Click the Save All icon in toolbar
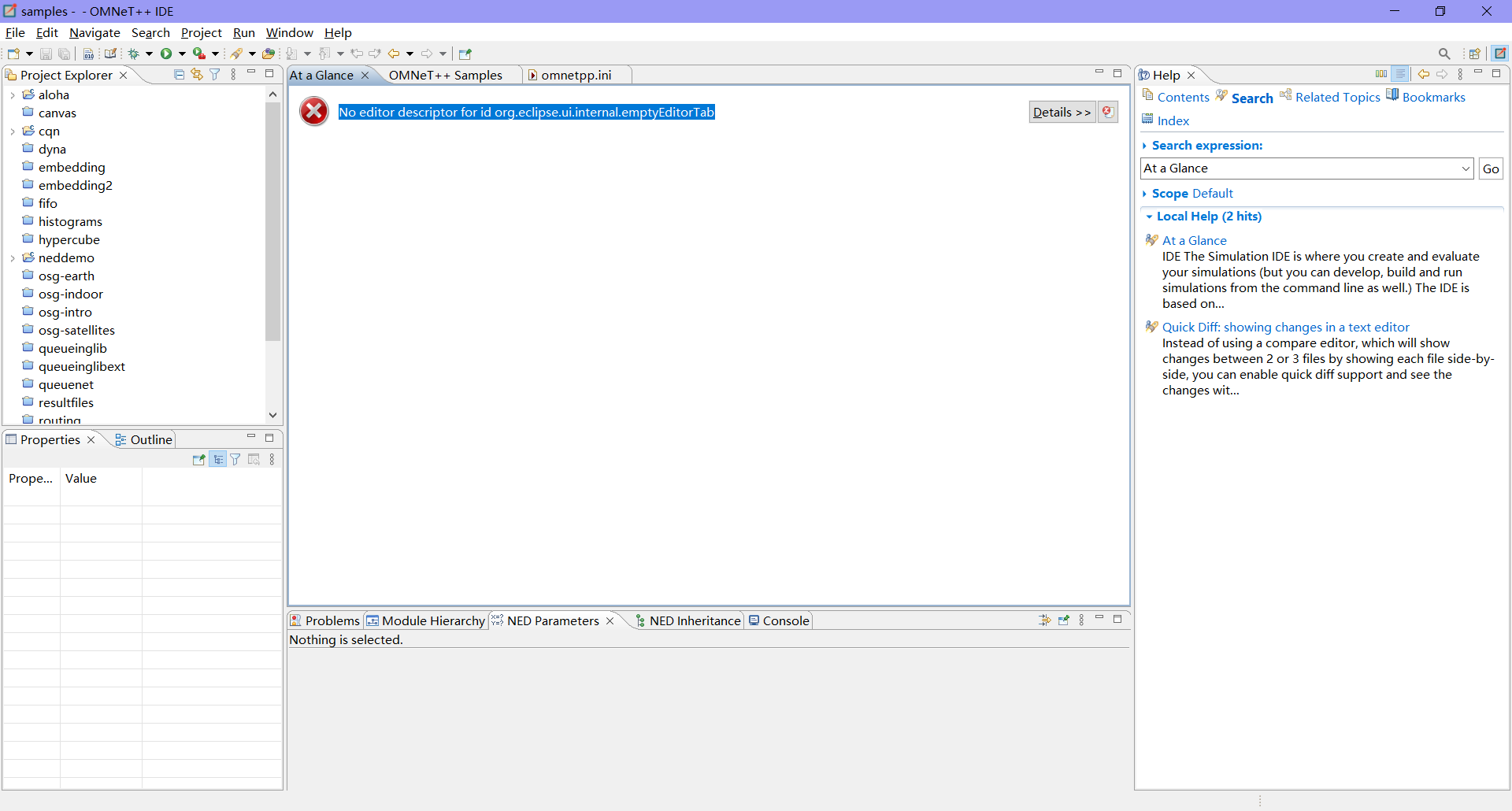The image size is (1512, 811). coord(65,54)
